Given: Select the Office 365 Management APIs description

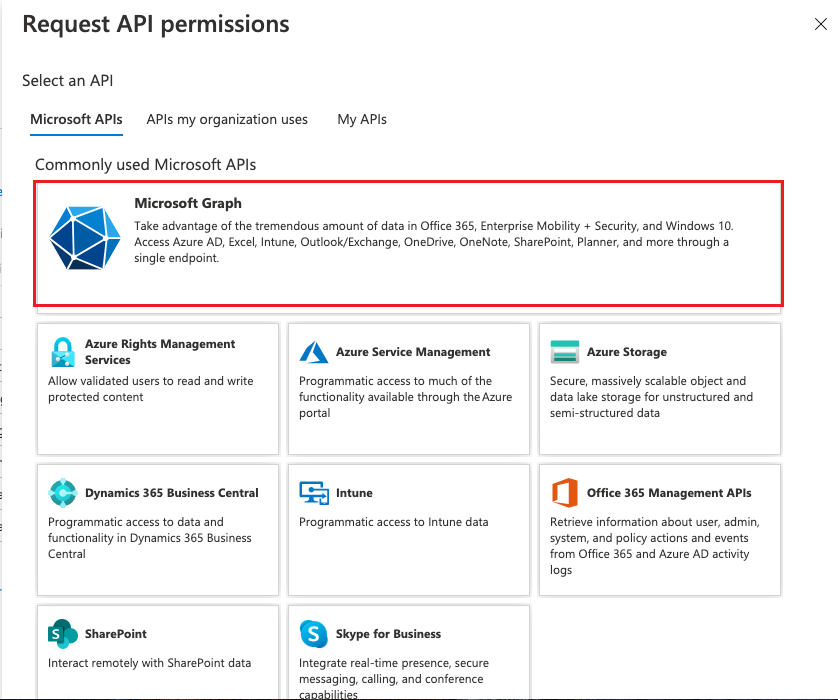Looking at the screenshot, I should tap(655, 546).
